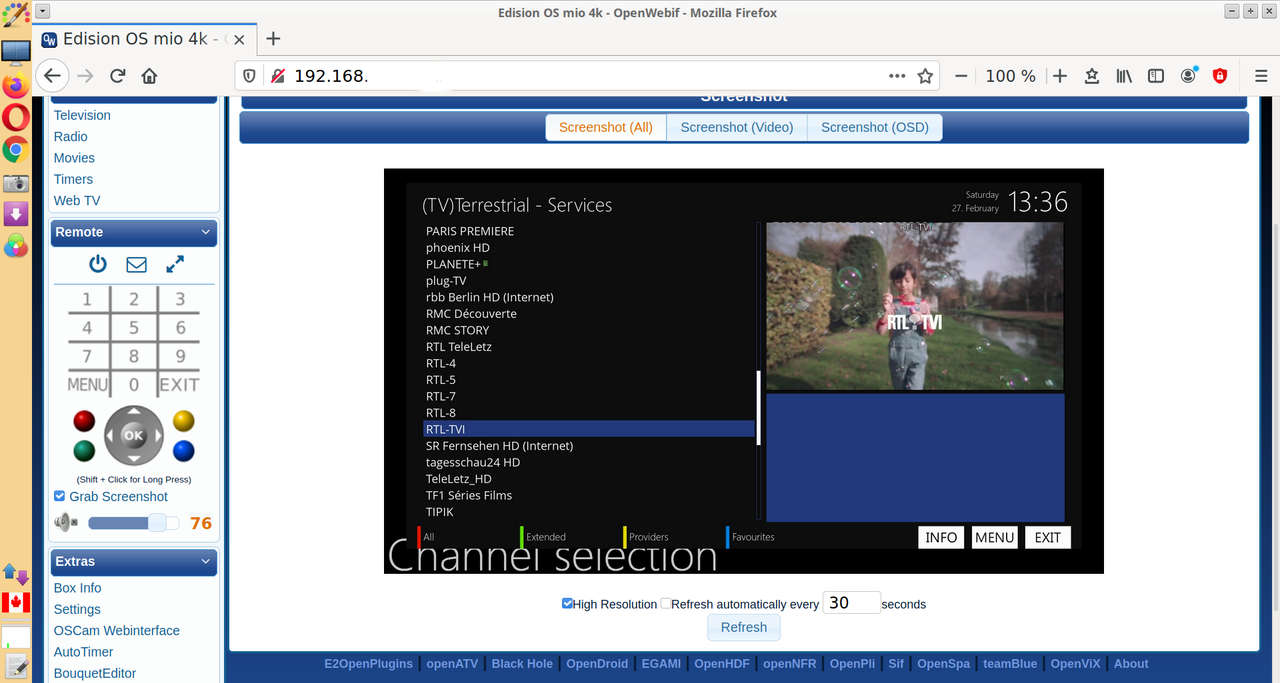
Task: Mute volume with the speaker icon
Action: [x=66, y=522]
